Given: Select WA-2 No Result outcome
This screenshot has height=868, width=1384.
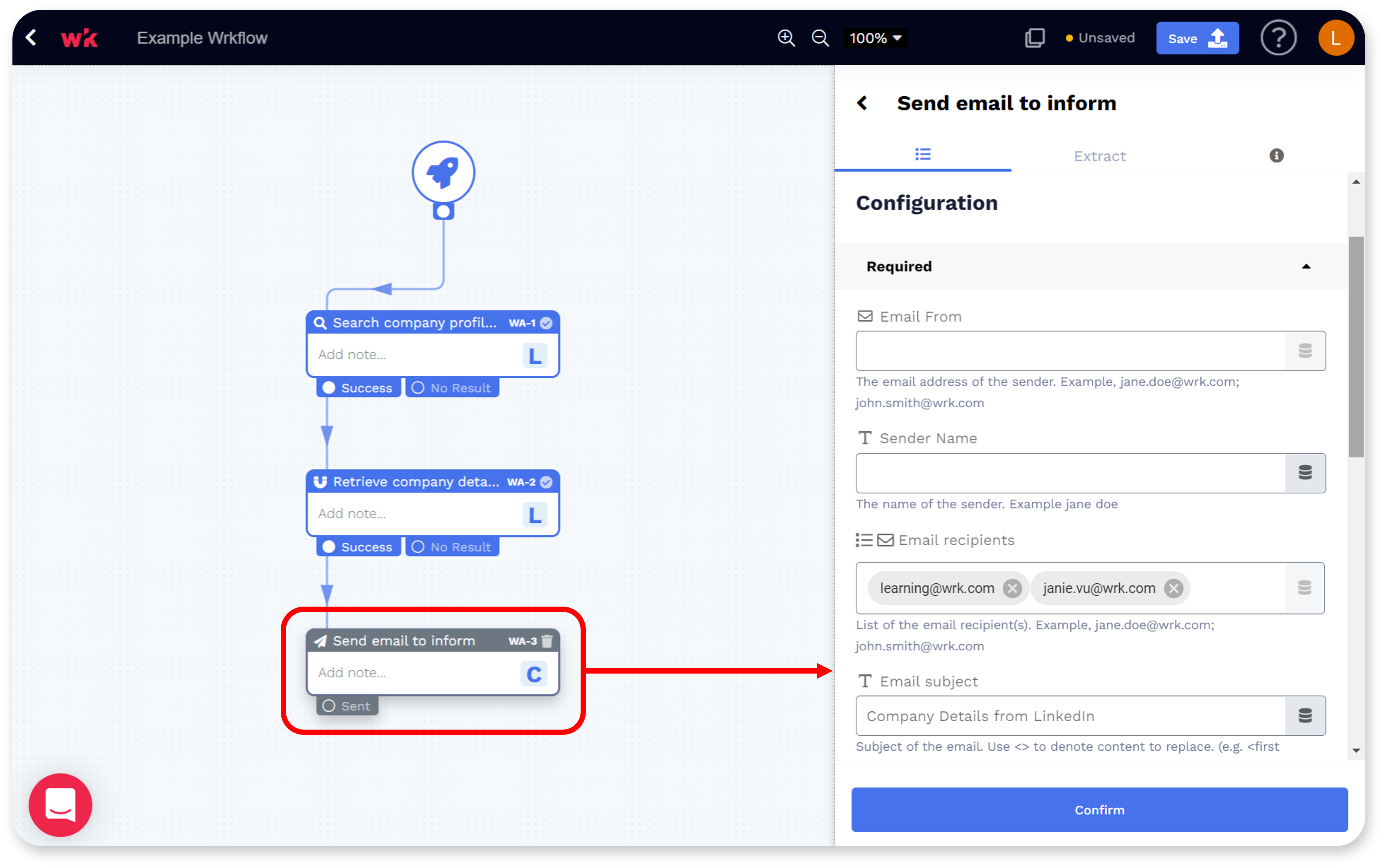Looking at the screenshot, I should (x=453, y=546).
